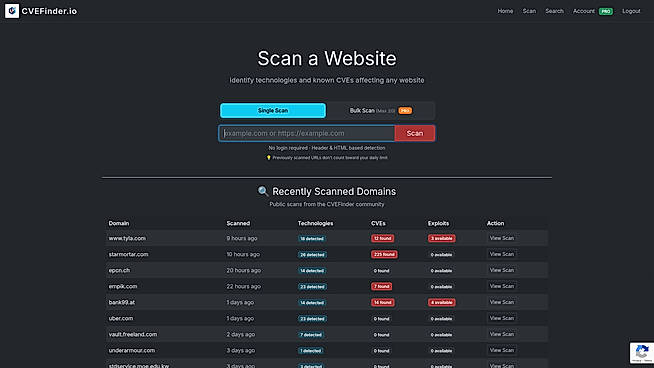Click the reCAPTCHA badge icon
654x368 pixels.
click(642, 353)
